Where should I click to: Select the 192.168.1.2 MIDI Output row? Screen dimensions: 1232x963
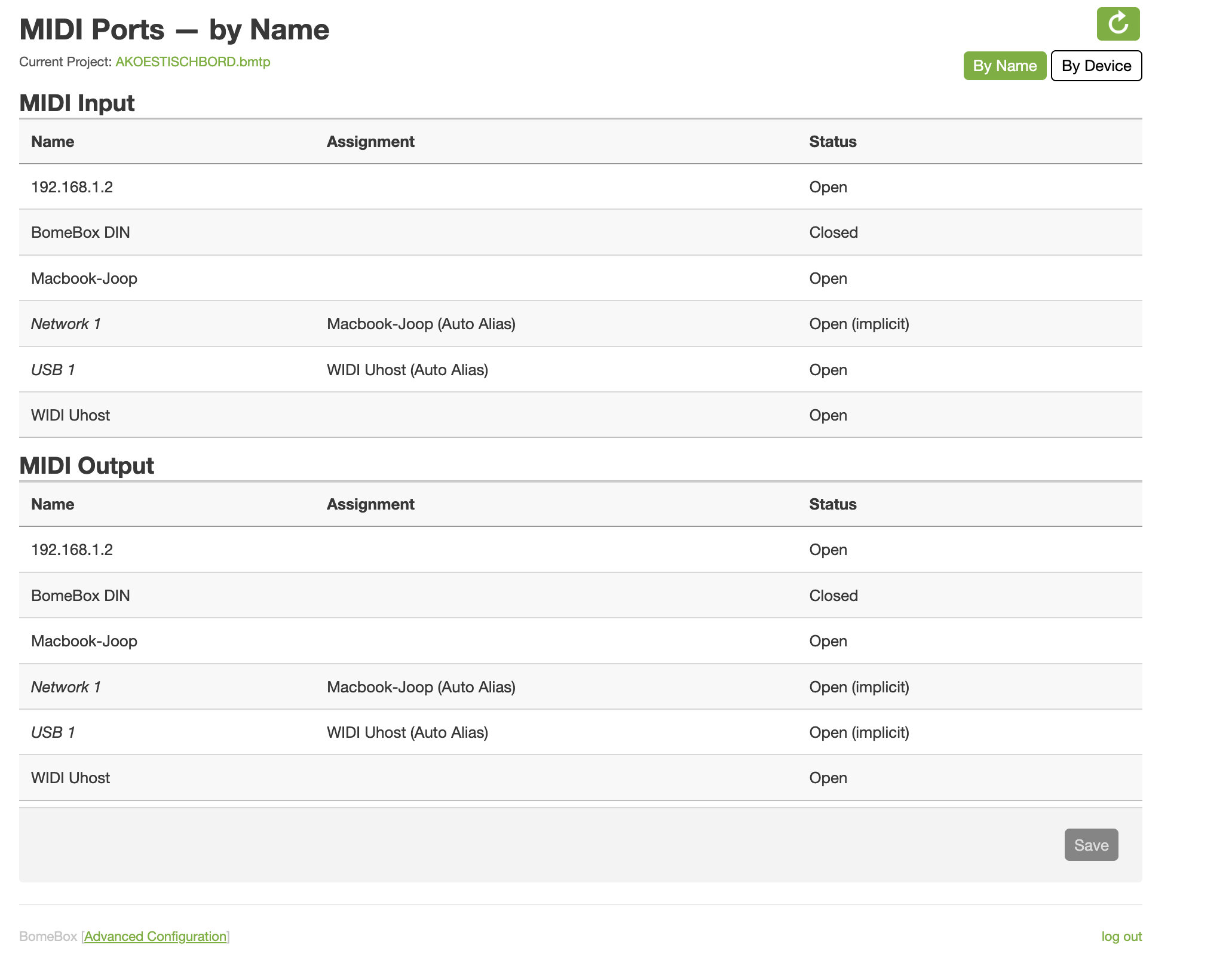coord(72,550)
